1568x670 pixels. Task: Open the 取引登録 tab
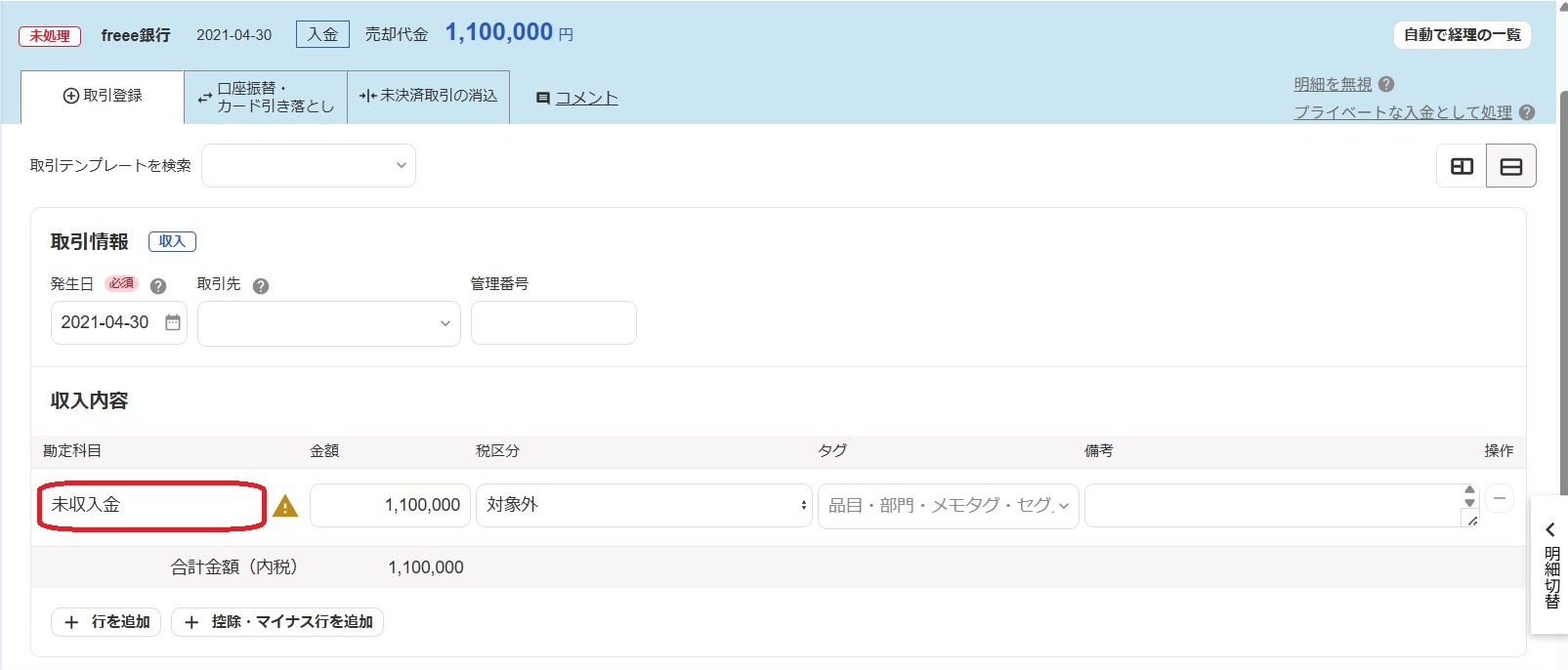pos(103,96)
